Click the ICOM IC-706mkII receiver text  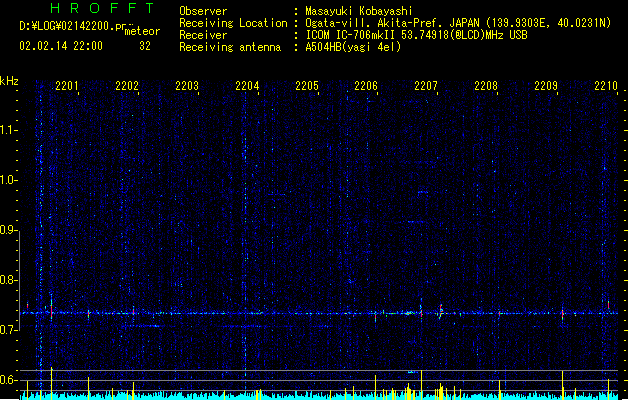(x=416, y=35)
